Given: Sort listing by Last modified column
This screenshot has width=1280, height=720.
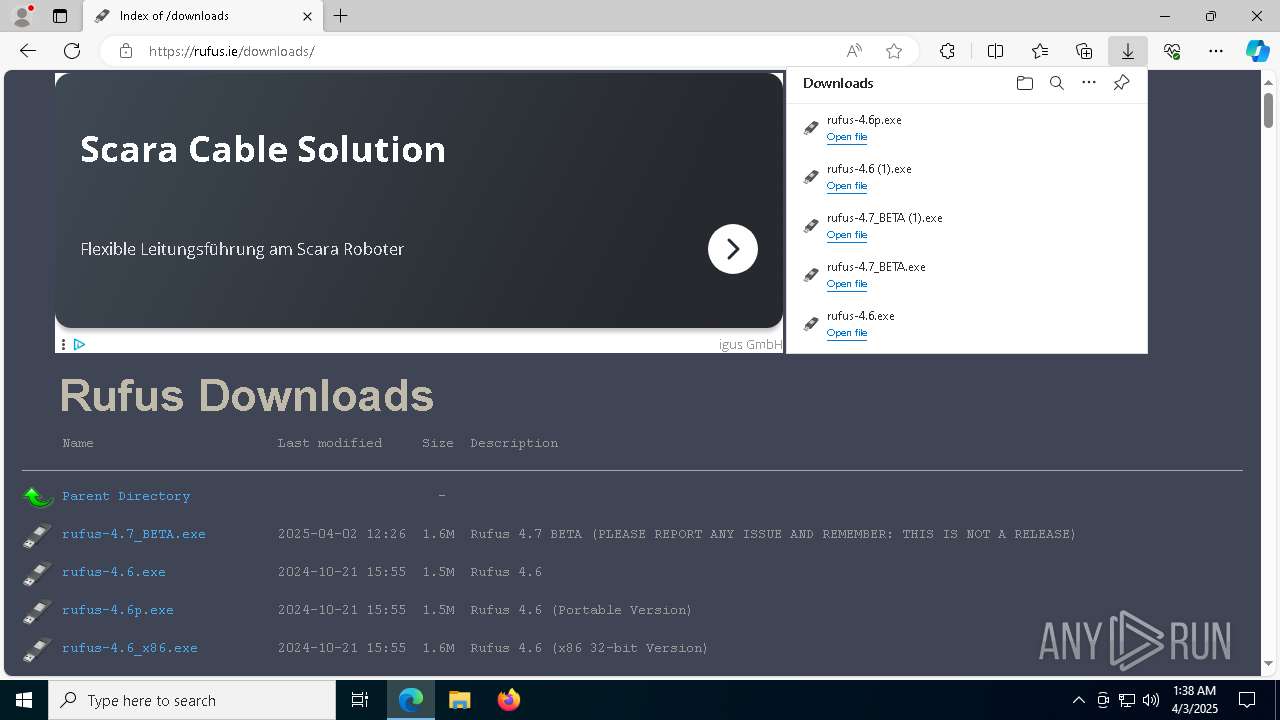Looking at the screenshot, I should tap(330, 443).
